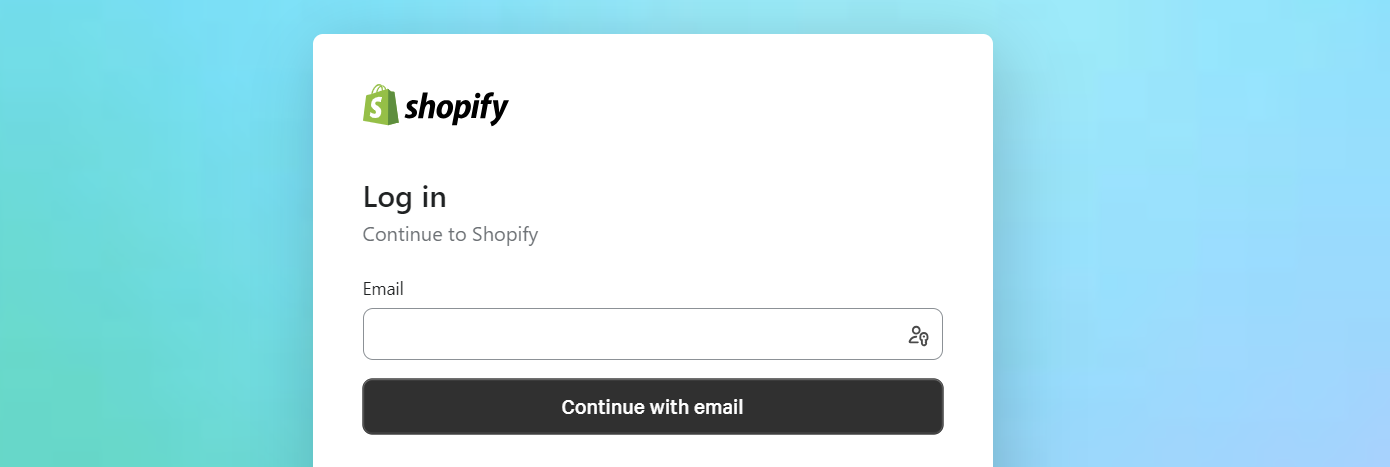
Task: Click the black shopify wordmark text
Action: point(457,107)
